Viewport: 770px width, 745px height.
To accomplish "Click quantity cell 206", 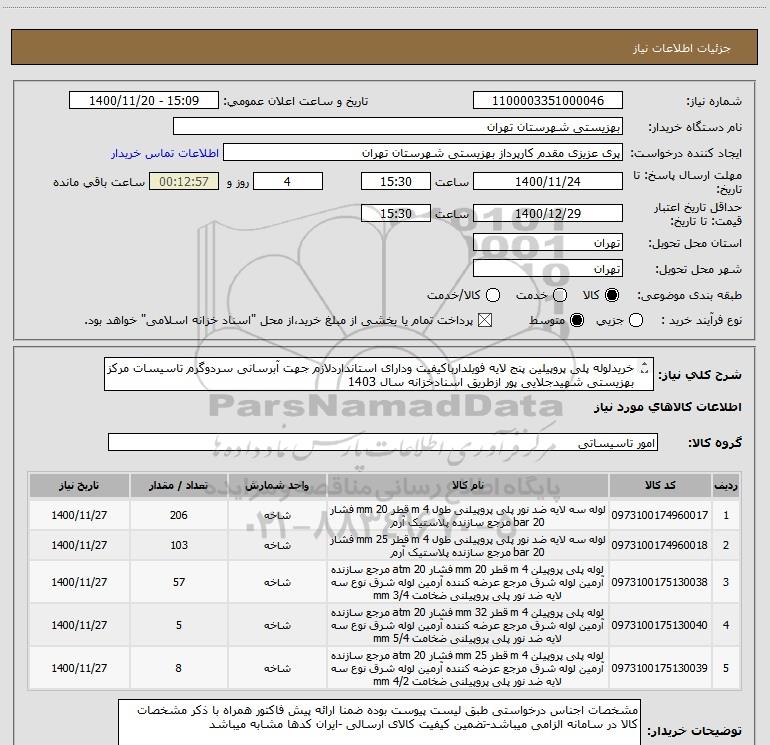I will [x=179, y=515].
